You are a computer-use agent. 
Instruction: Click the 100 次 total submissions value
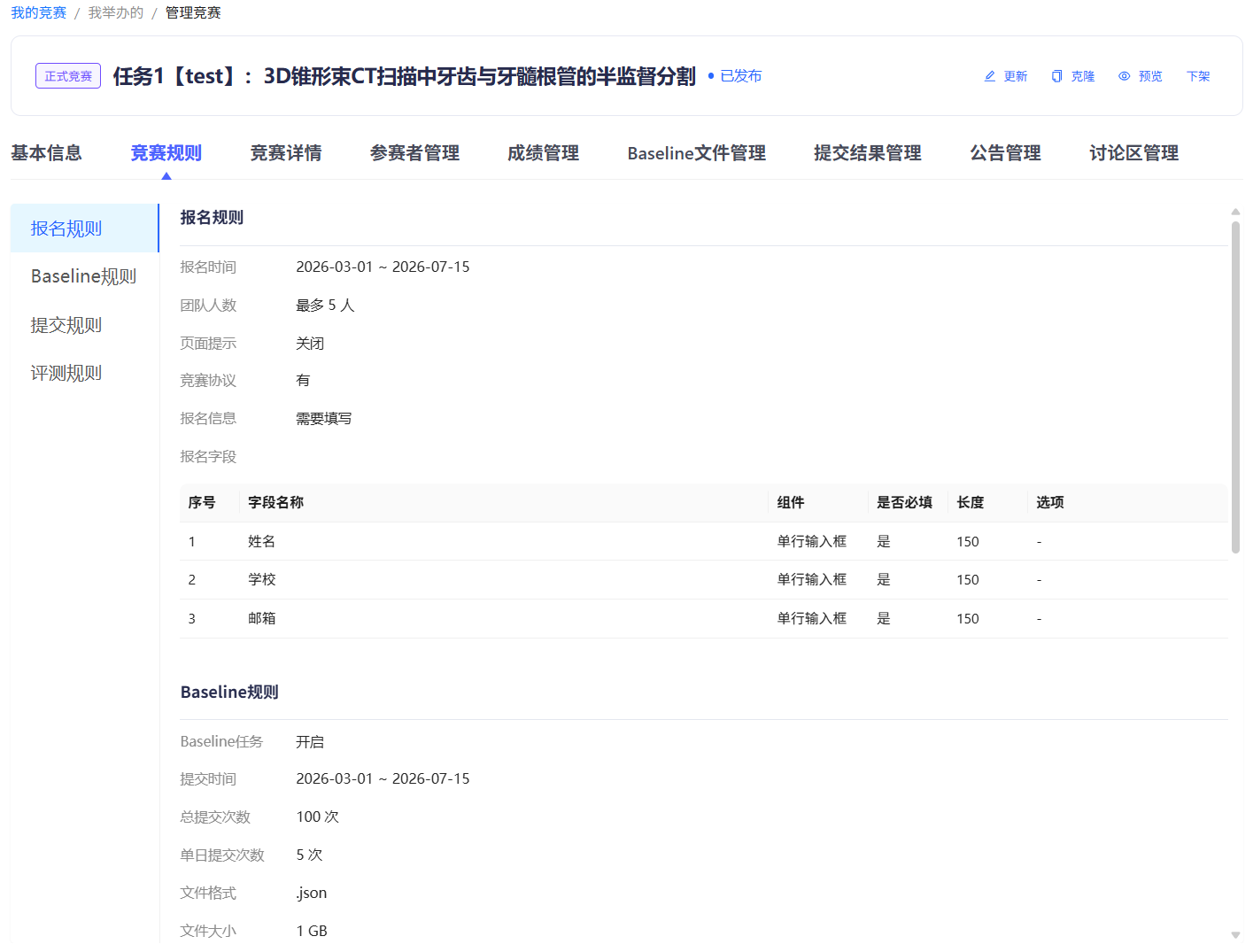tap(318, 817)
